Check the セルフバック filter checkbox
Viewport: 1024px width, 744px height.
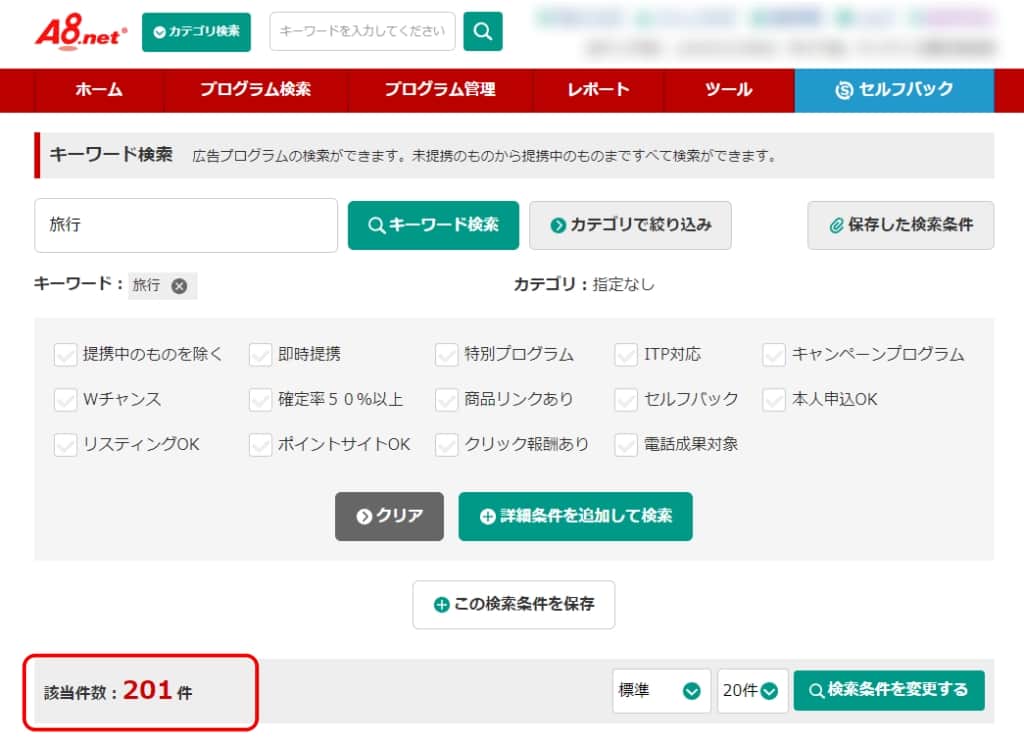click(x=626, y=400)
